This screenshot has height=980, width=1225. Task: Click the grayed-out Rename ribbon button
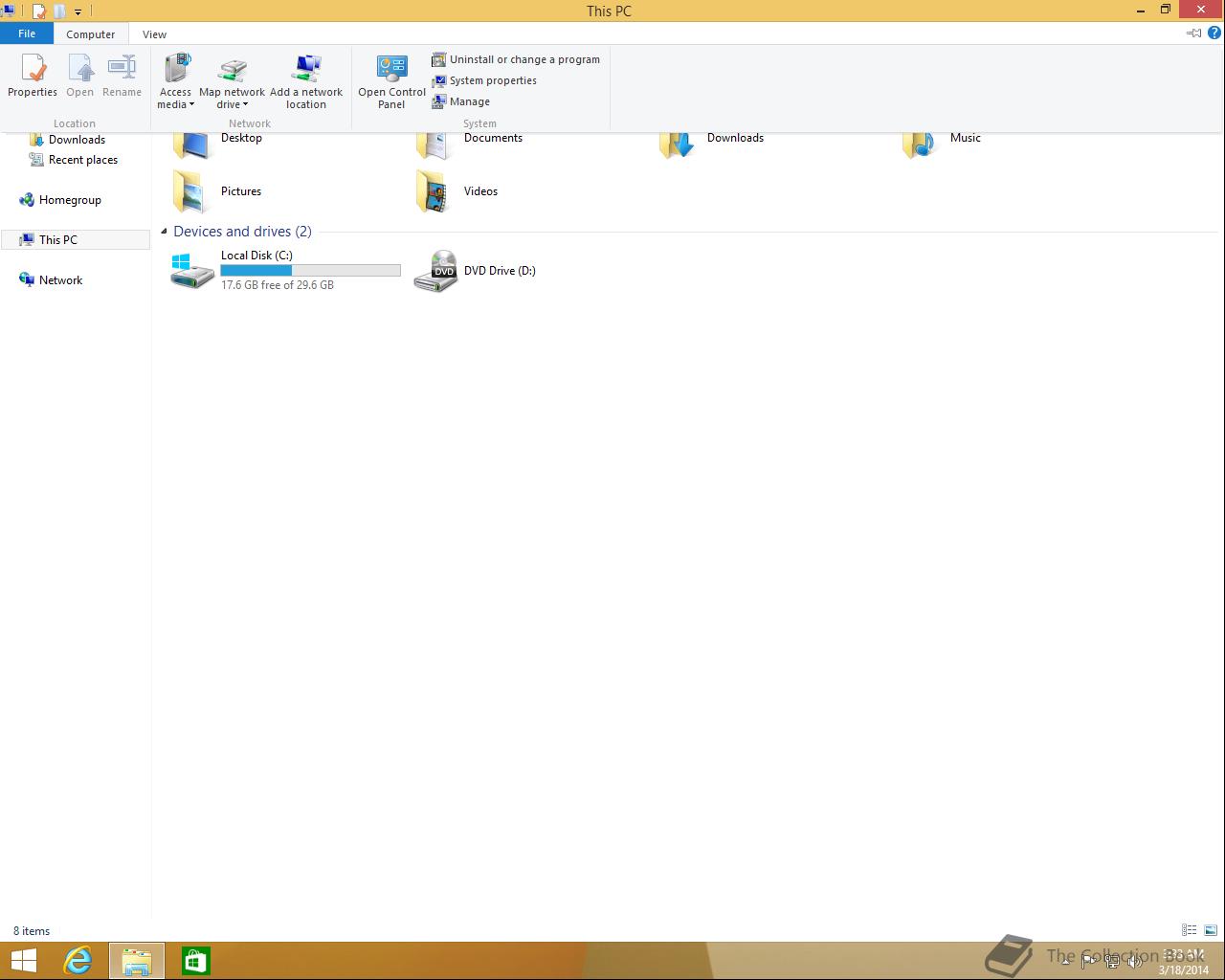click(122, 76)
